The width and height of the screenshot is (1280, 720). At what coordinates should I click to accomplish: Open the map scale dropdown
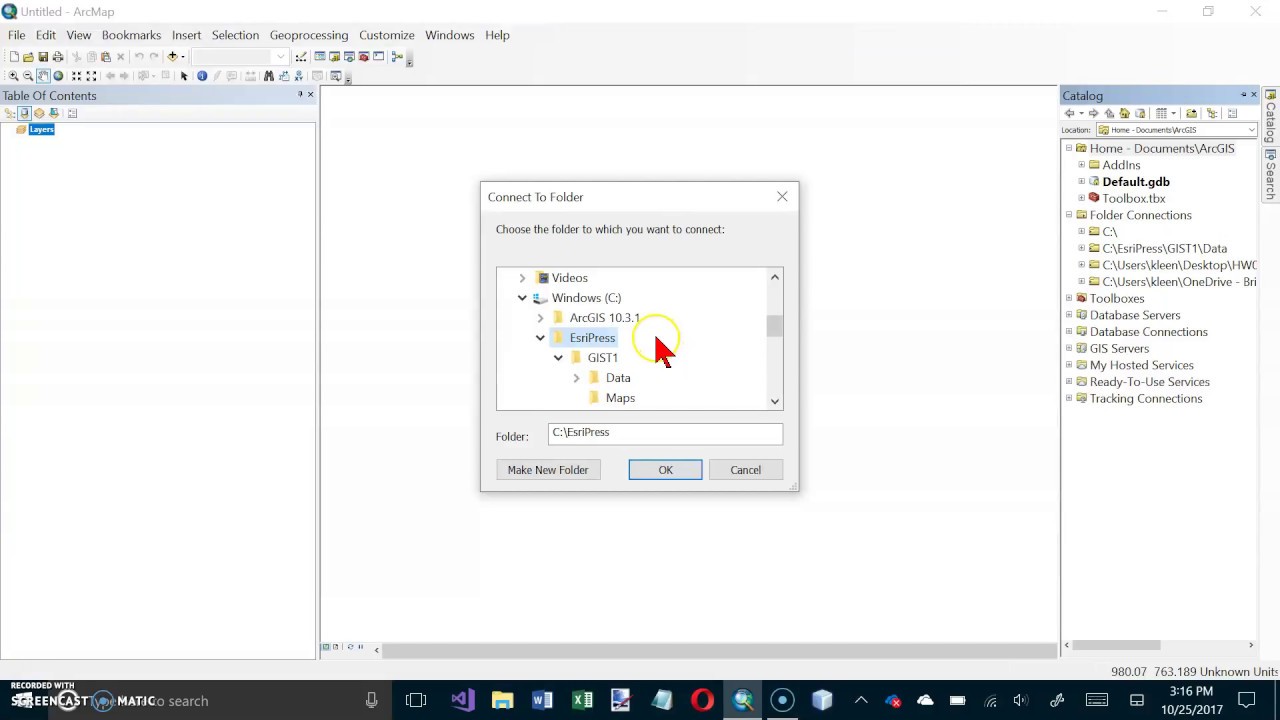(281, 57)
